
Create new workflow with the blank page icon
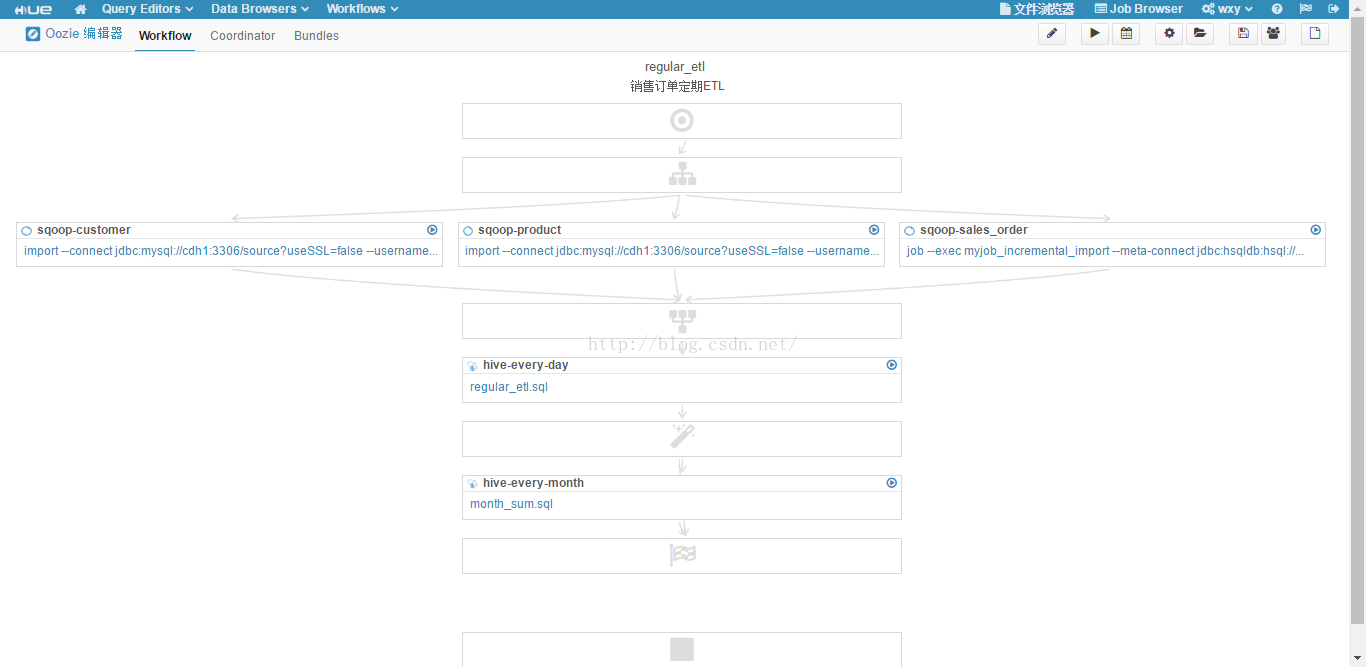(x=1315, y=34)
